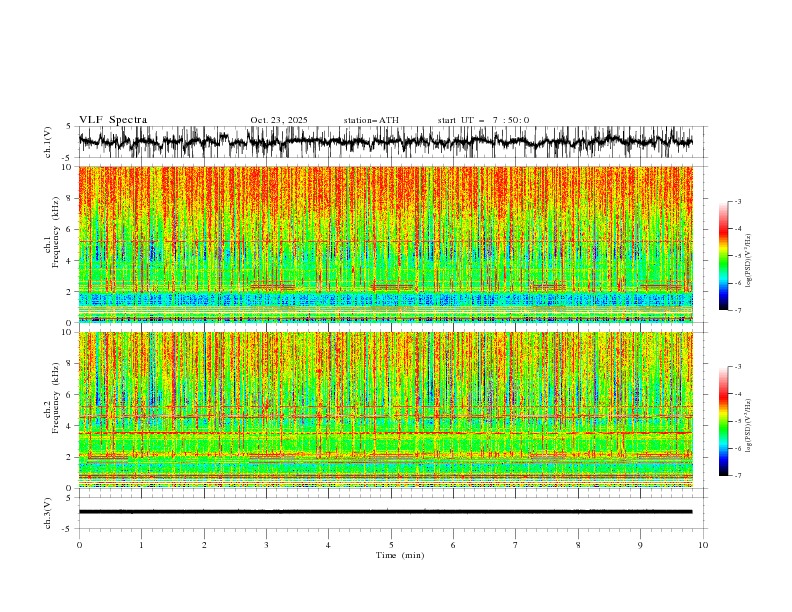Click the "Time (min)" axis label

point(400,555)
